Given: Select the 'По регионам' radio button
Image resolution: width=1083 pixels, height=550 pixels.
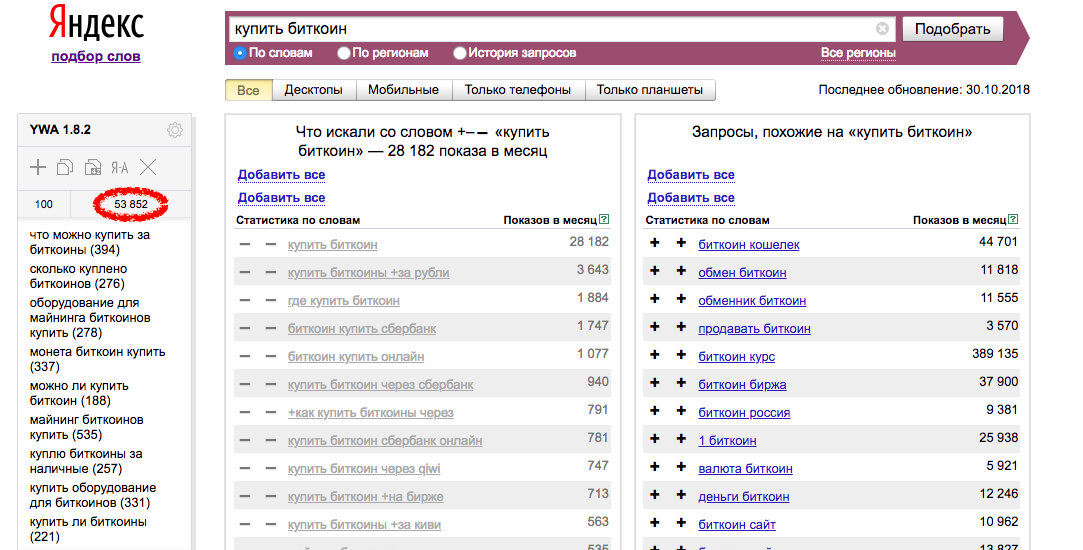Looking at the screenshot, I should coord(343,53).
